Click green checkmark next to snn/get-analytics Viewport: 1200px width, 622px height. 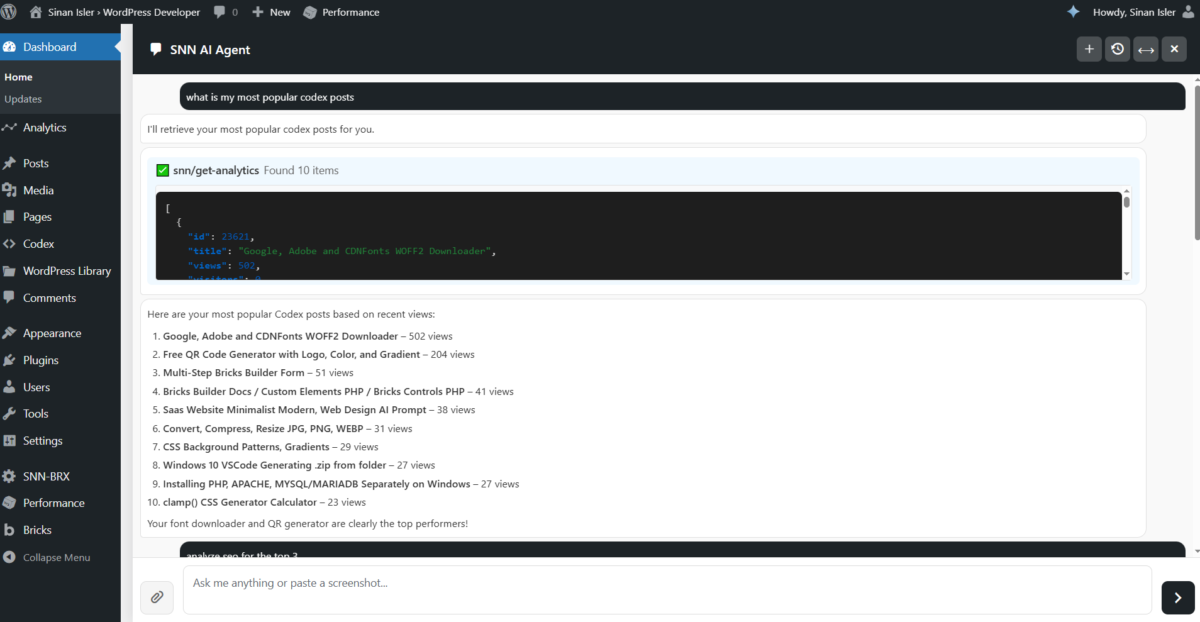pos(162,170)
